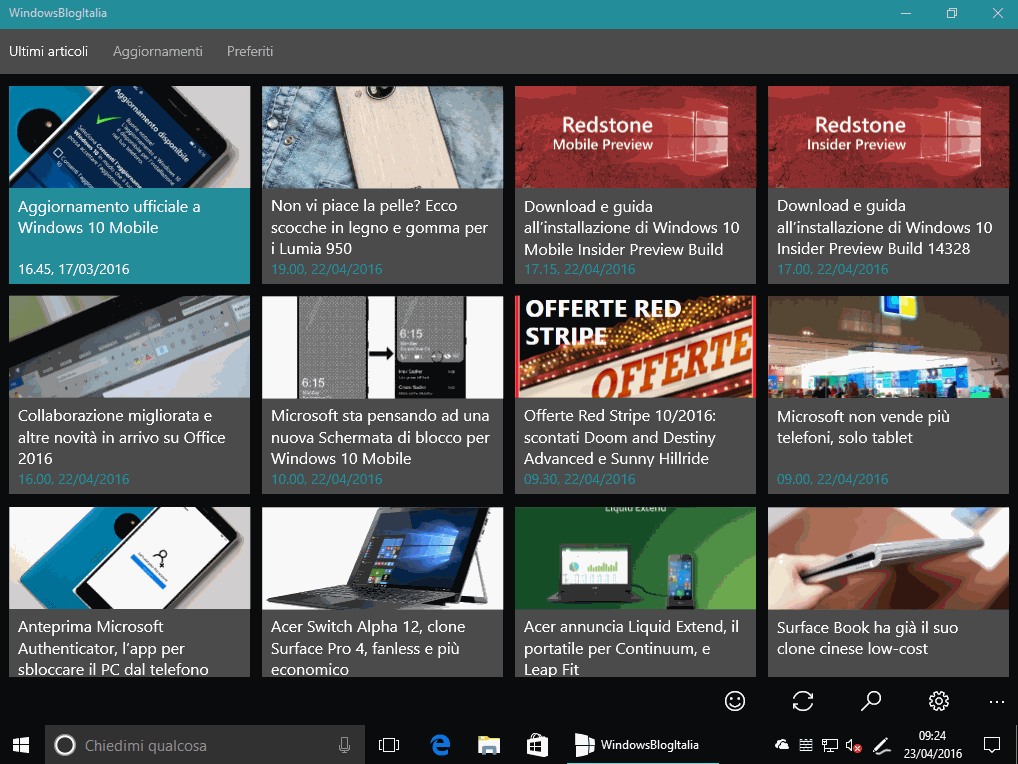Expand the more options ellipsis

point(997,702)
